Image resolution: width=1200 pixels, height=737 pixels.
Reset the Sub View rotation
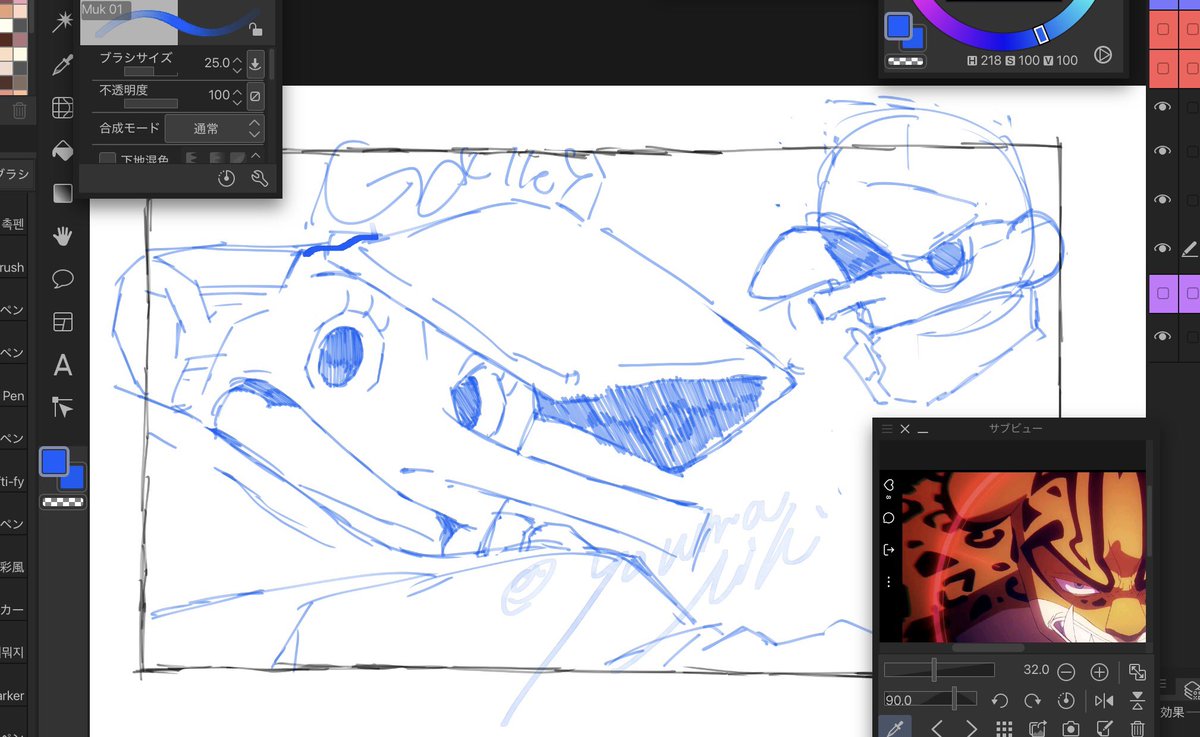tap(1066, 700)
